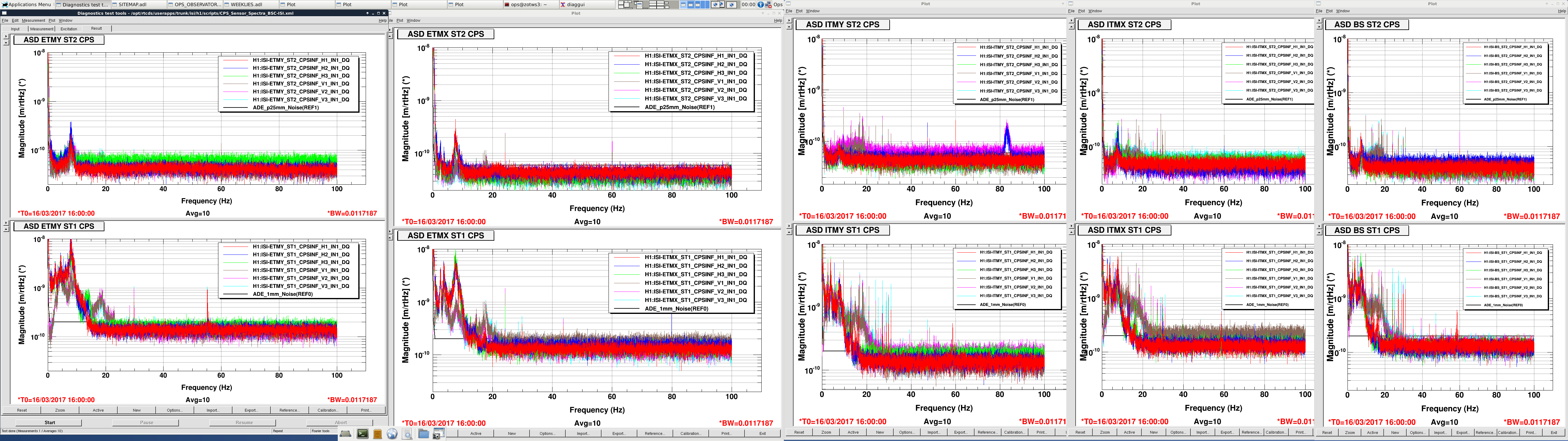The image size is (1568, 441).
Task: Open Plot menu in the ITMX Plot window
Action: click(x=1082, y=11)
